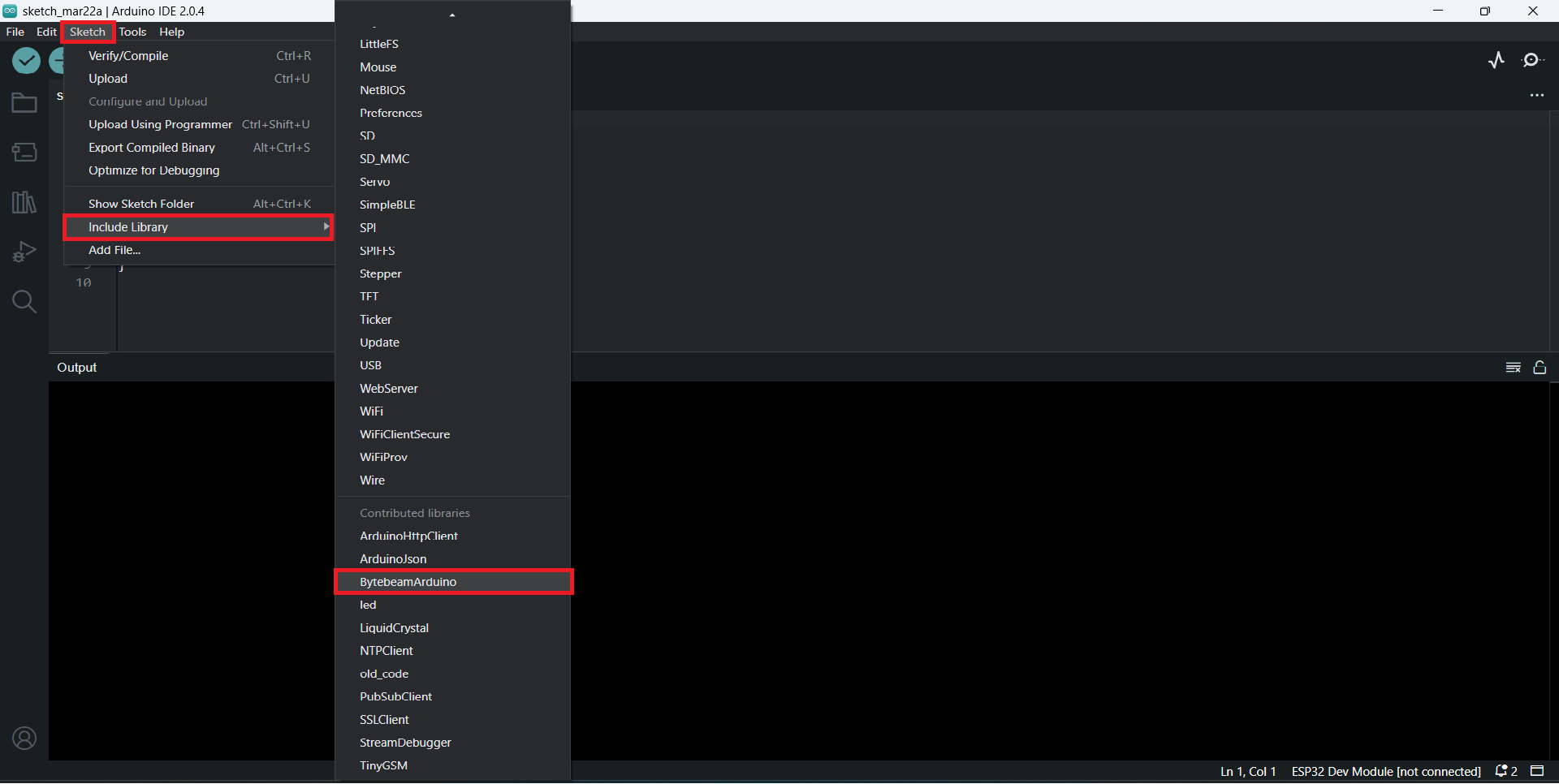Include the NetBIOS library

click(453, 90)
